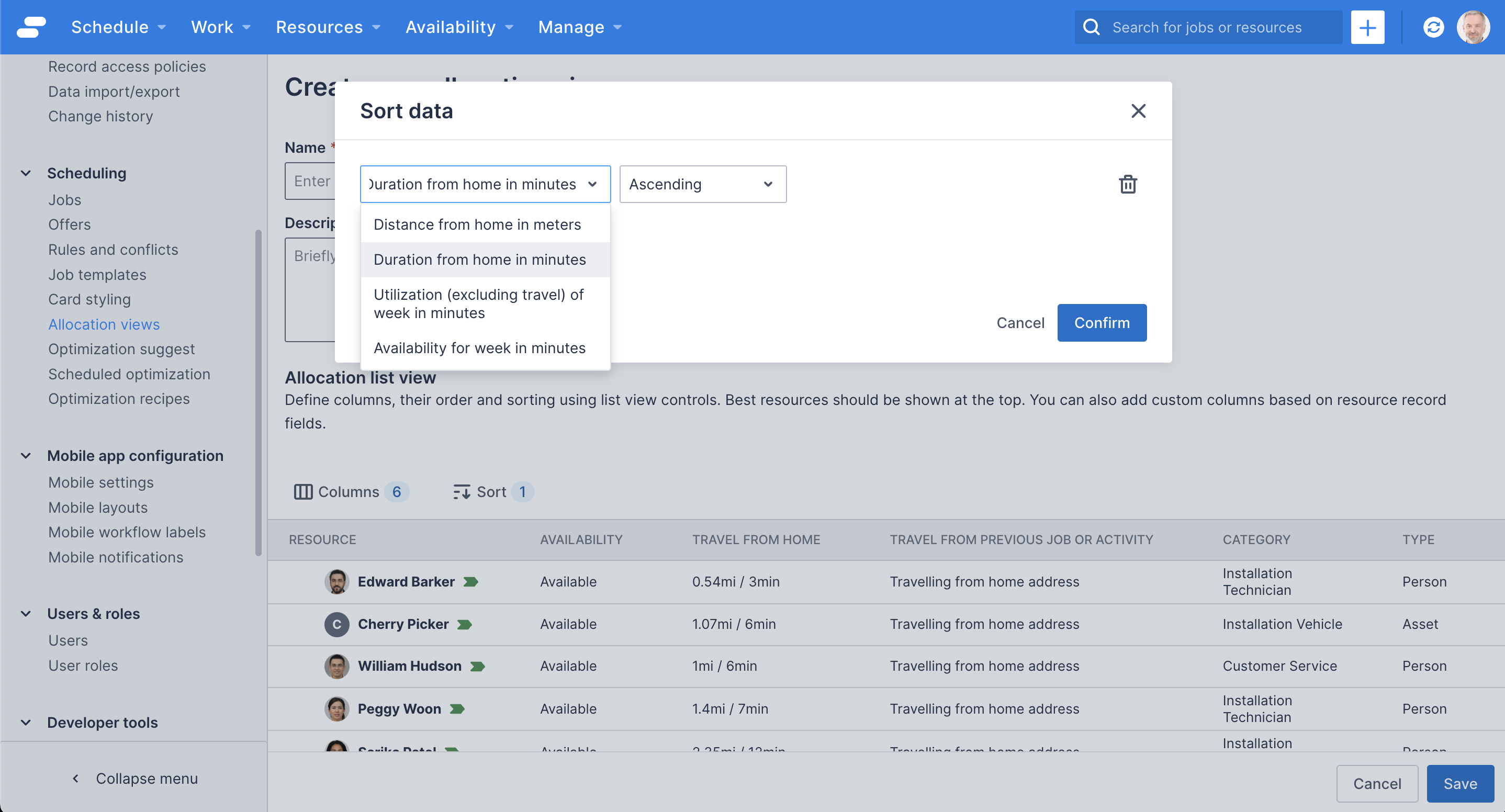The width and height of the screenshot is (1505, 812).
Task: Open Mobile notifications
Action: 116,557
